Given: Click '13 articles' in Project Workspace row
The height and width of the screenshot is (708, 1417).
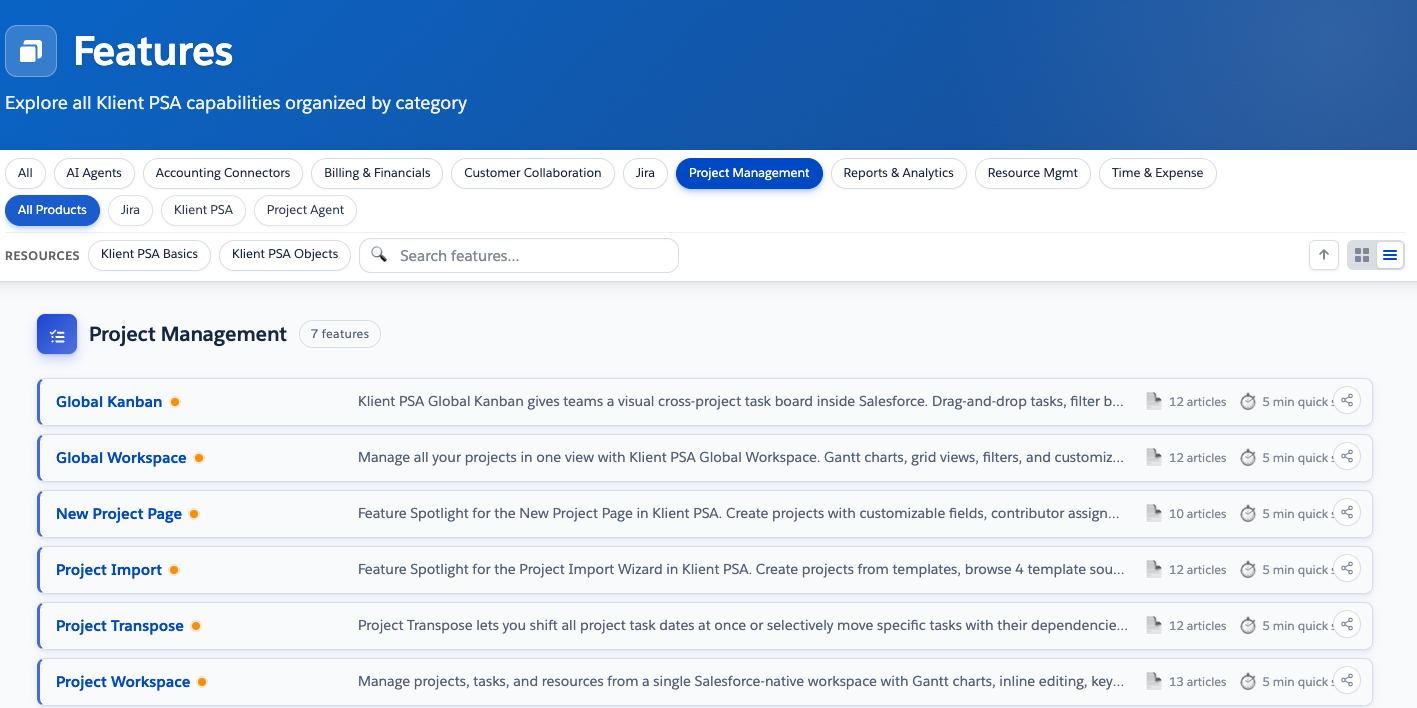Looking at the screenshot, I should (x=1197, y=682).
